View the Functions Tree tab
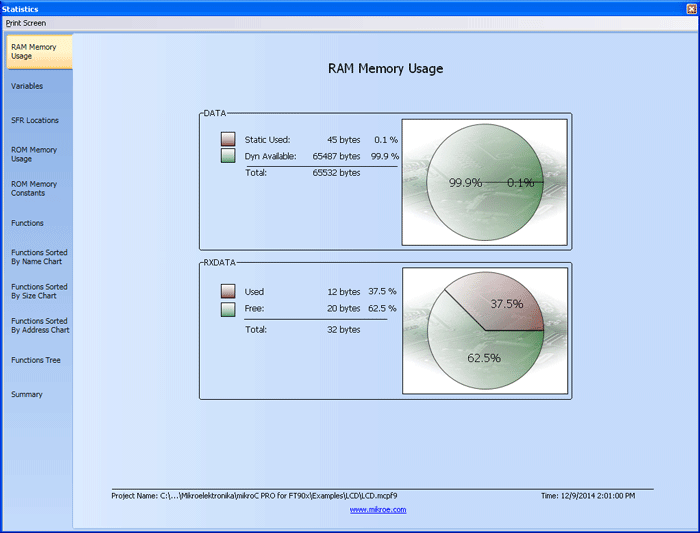700x533 pixels. pyautogui.click(x=39, y=360)
